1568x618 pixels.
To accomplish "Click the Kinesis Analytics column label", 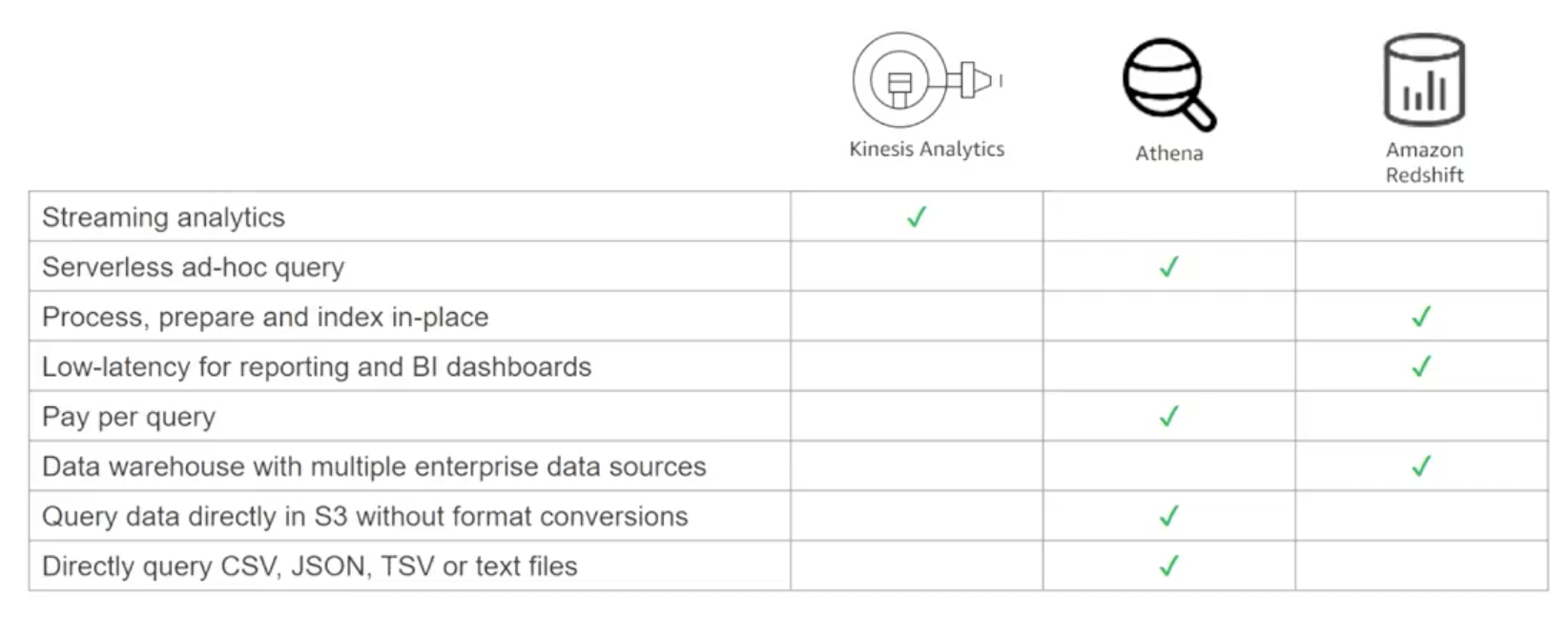I will 926,149.
